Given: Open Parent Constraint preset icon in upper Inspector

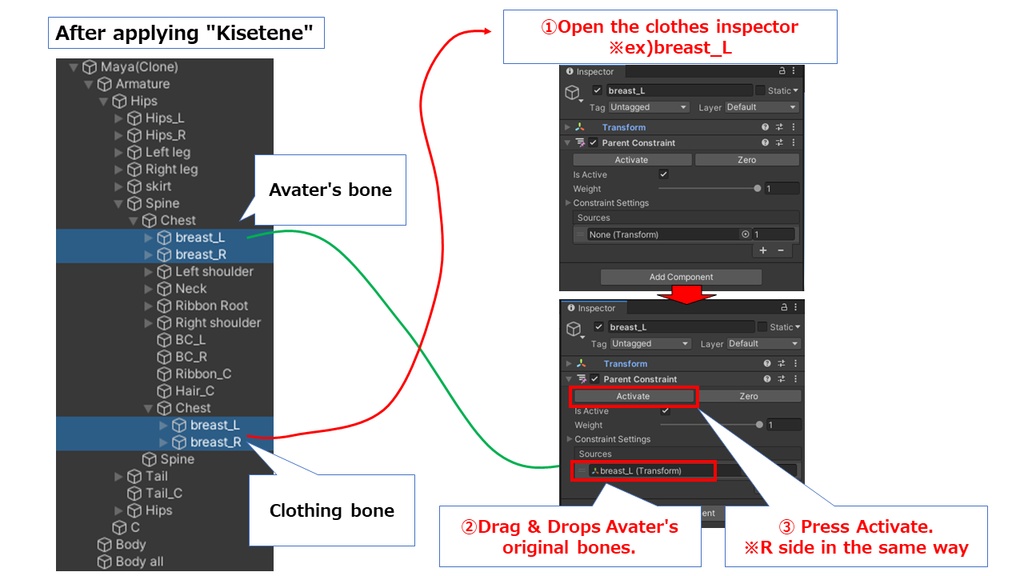Looking at the screenshot, I should pyautogui.click(x=779, y=142).
